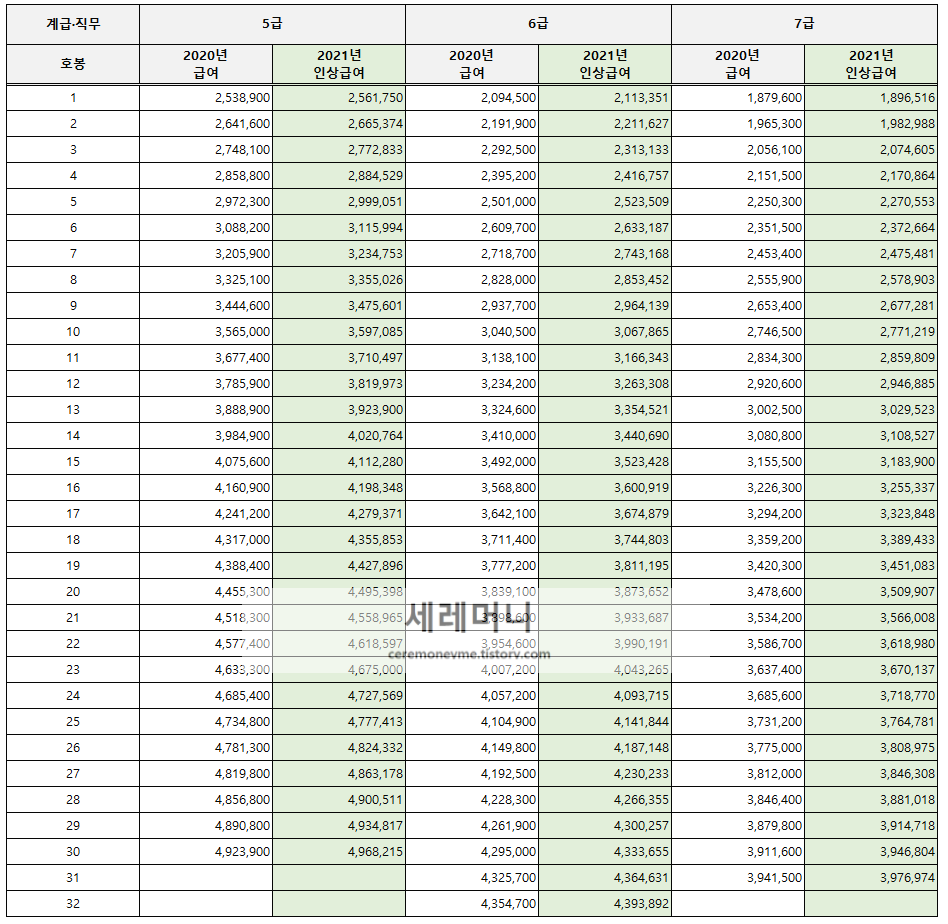Viewport: 948px width, 924px height.
Task: Select cell 4,727,569 in row 24
Action: pos(339,696)
